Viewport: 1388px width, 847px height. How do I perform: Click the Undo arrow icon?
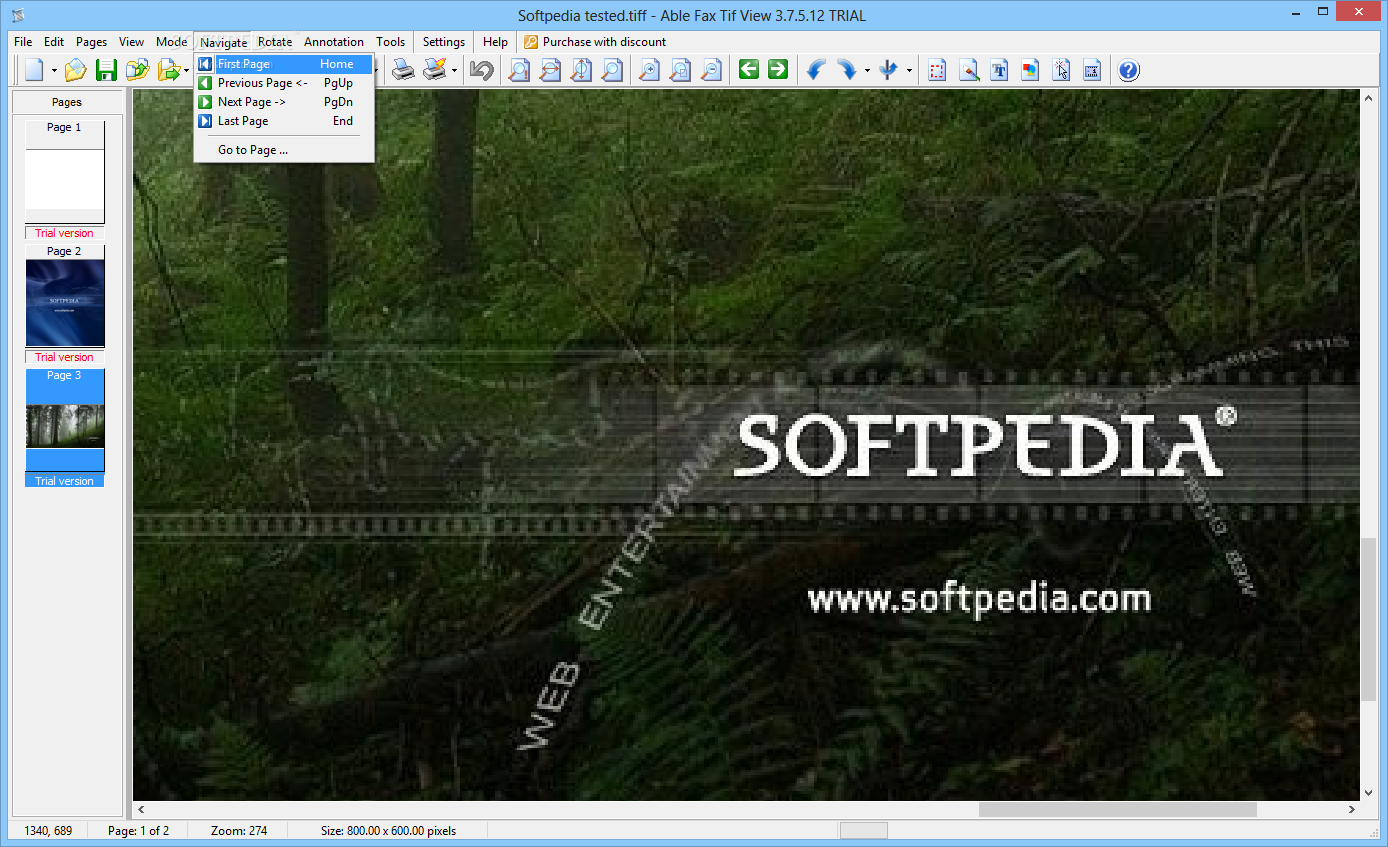482,70
